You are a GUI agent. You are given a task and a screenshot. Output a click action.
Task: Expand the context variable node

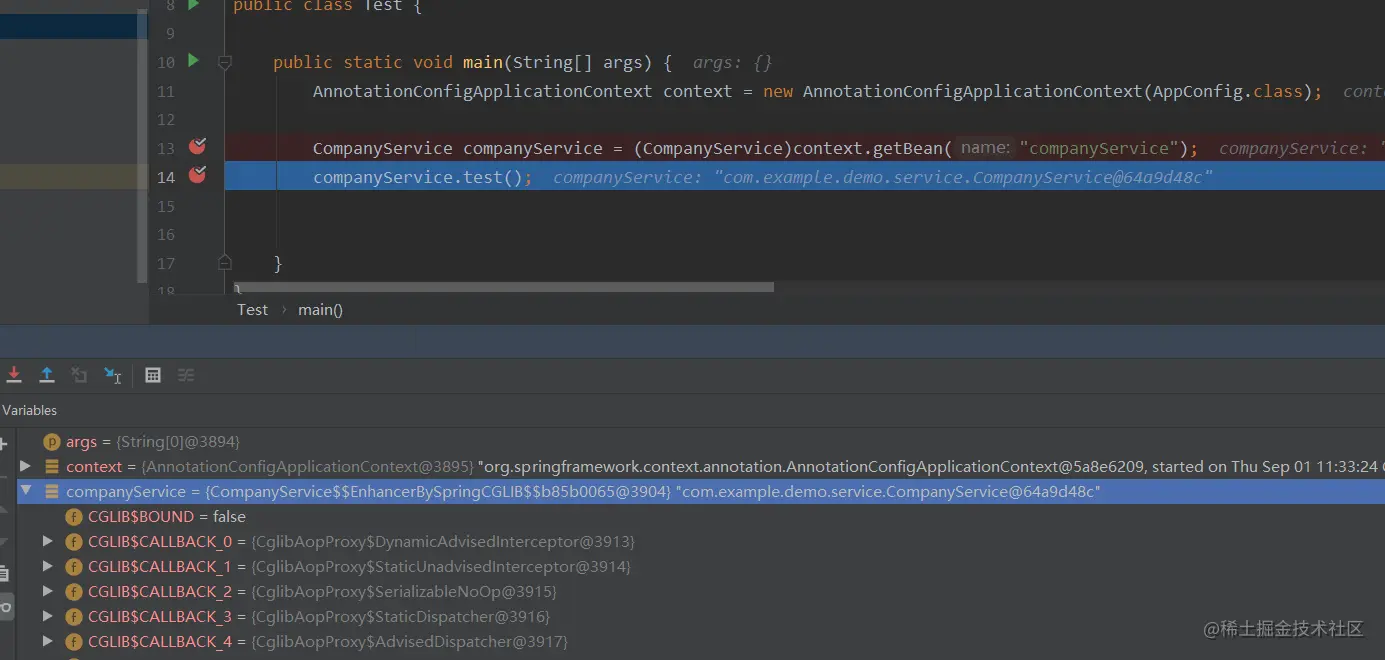26,466
